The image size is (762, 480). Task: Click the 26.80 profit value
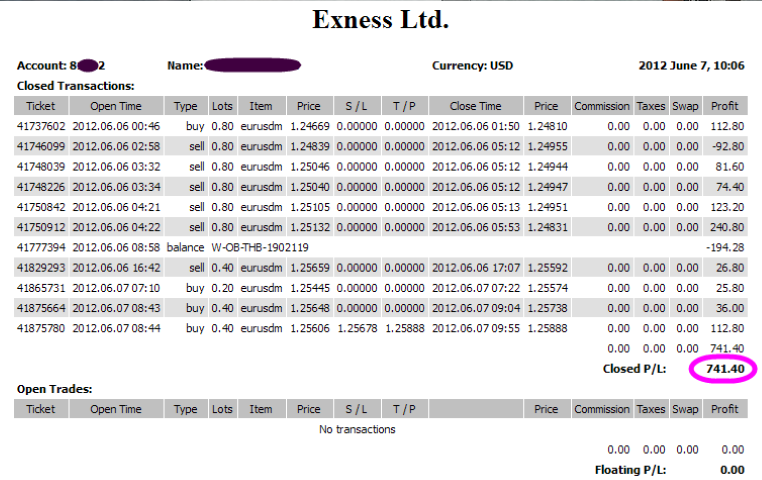tap(729, 268)
